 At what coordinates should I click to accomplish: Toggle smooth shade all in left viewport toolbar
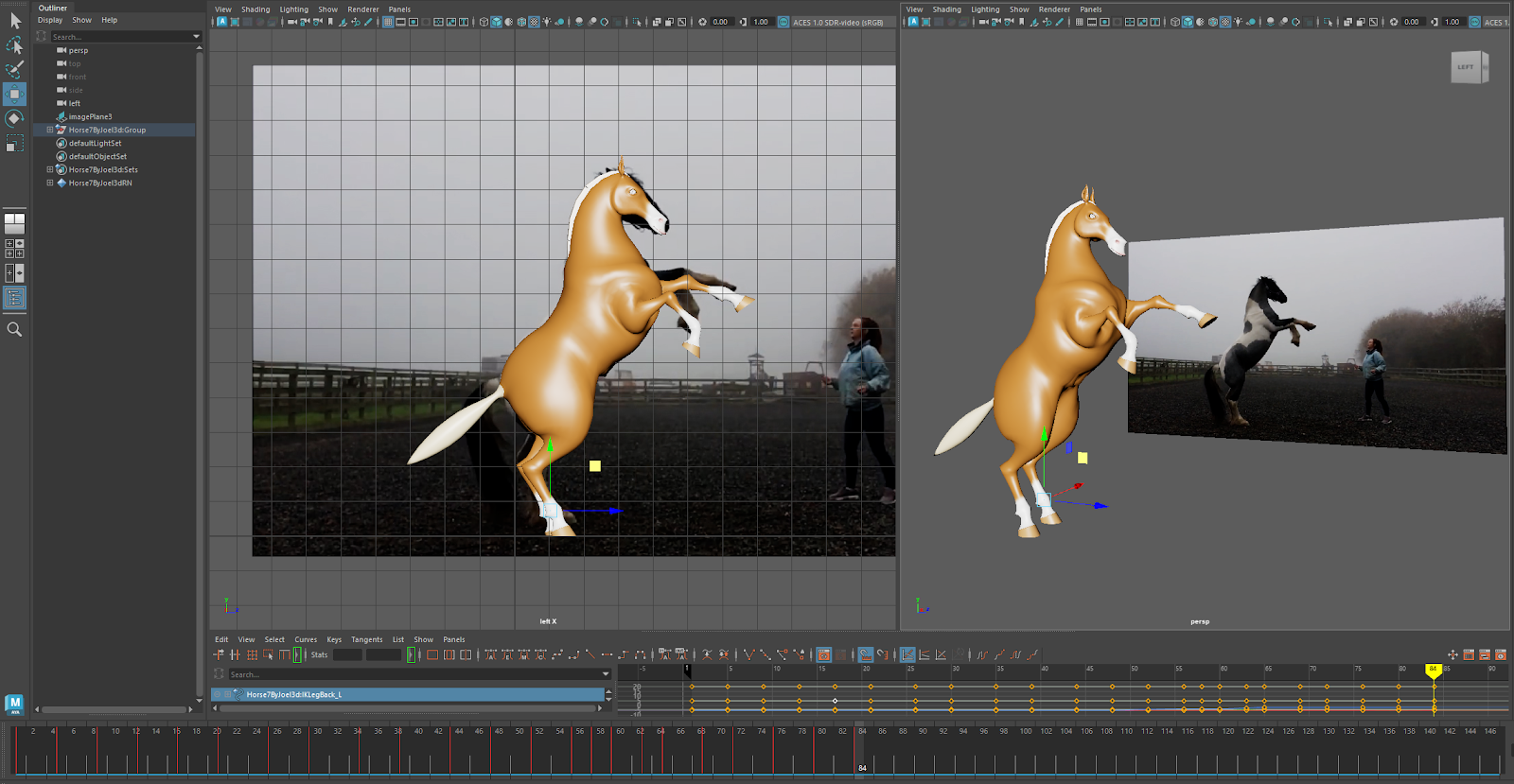497,22
